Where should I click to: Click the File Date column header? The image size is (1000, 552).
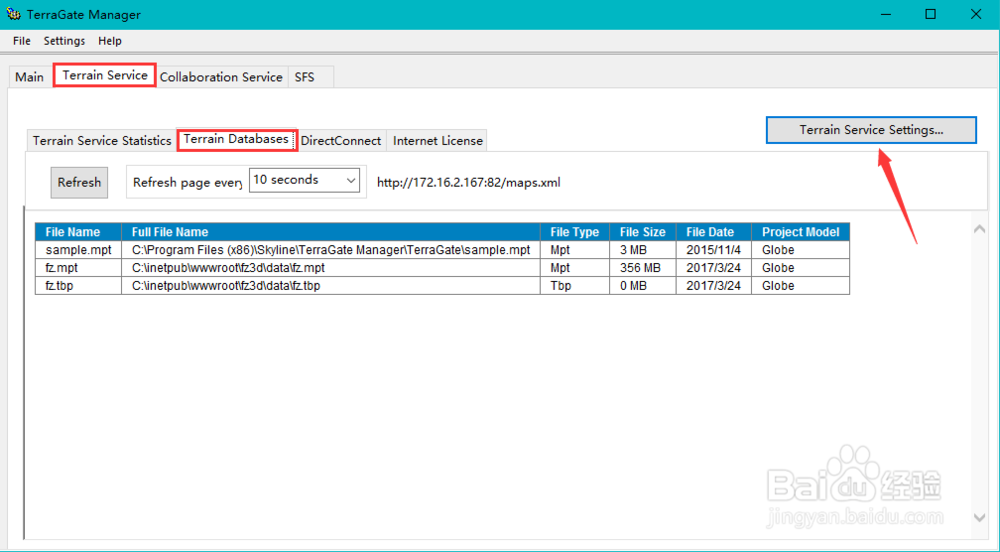point(714,232)
